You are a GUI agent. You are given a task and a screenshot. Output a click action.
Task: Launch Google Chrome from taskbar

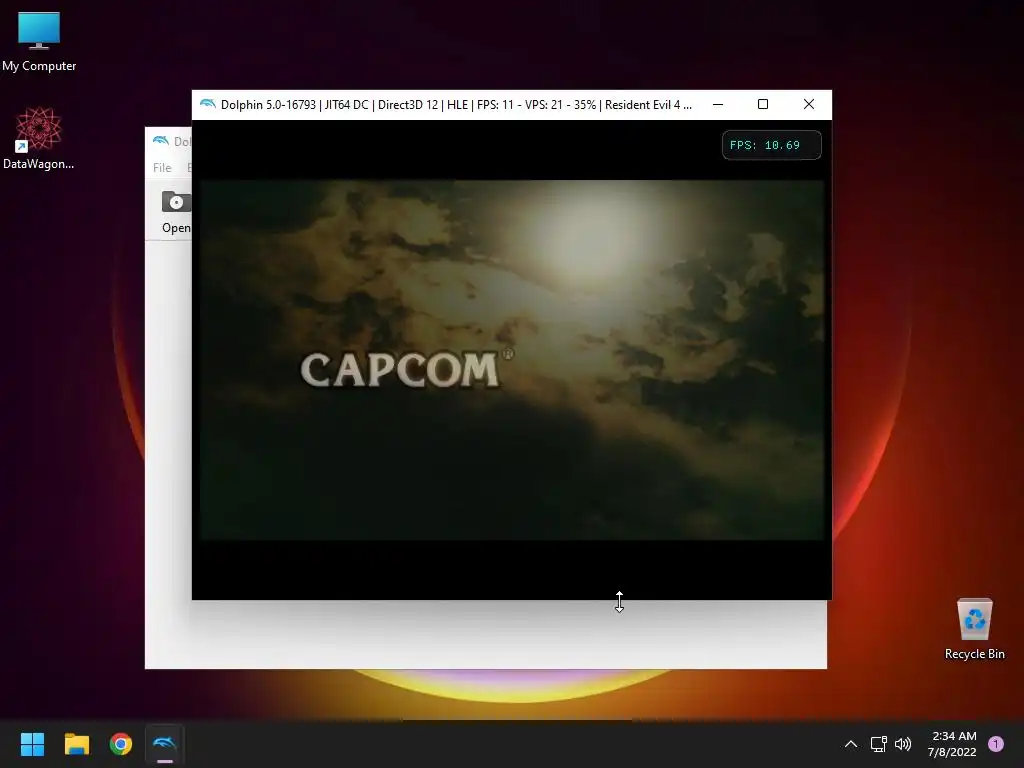pos(121,744)
